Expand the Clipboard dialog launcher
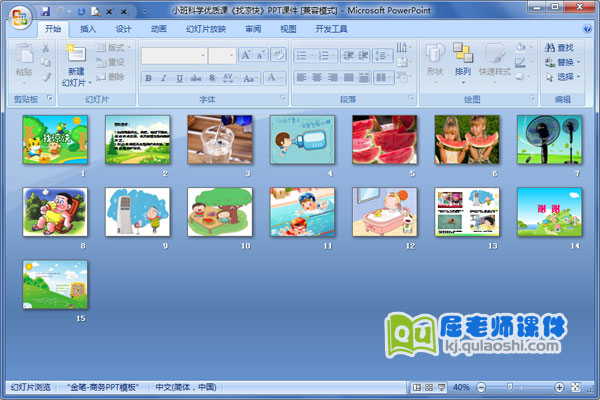The height and width of the screenshot is (400, 600). [50, 99]
